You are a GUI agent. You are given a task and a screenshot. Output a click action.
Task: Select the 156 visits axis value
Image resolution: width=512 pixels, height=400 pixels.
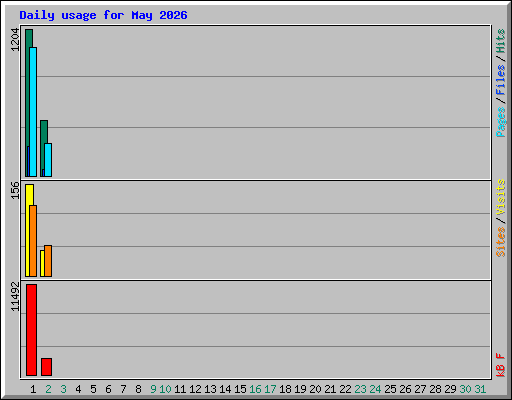tap(15, 190)
